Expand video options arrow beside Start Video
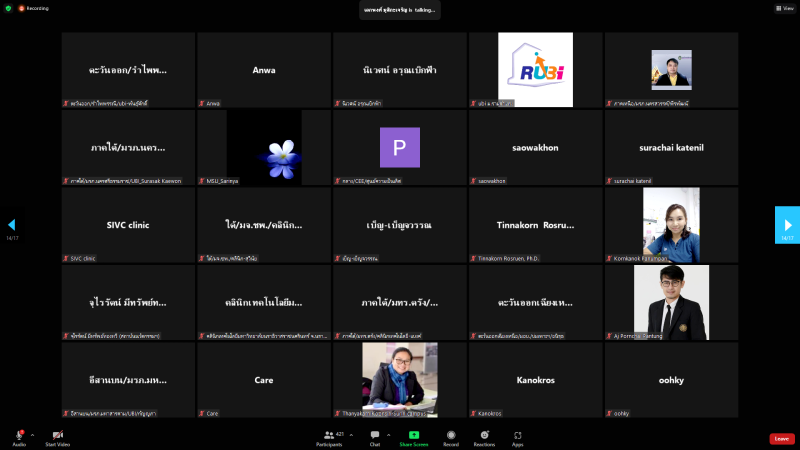The width and height of the screenshot is (800, 450). [x=71, y=434]
